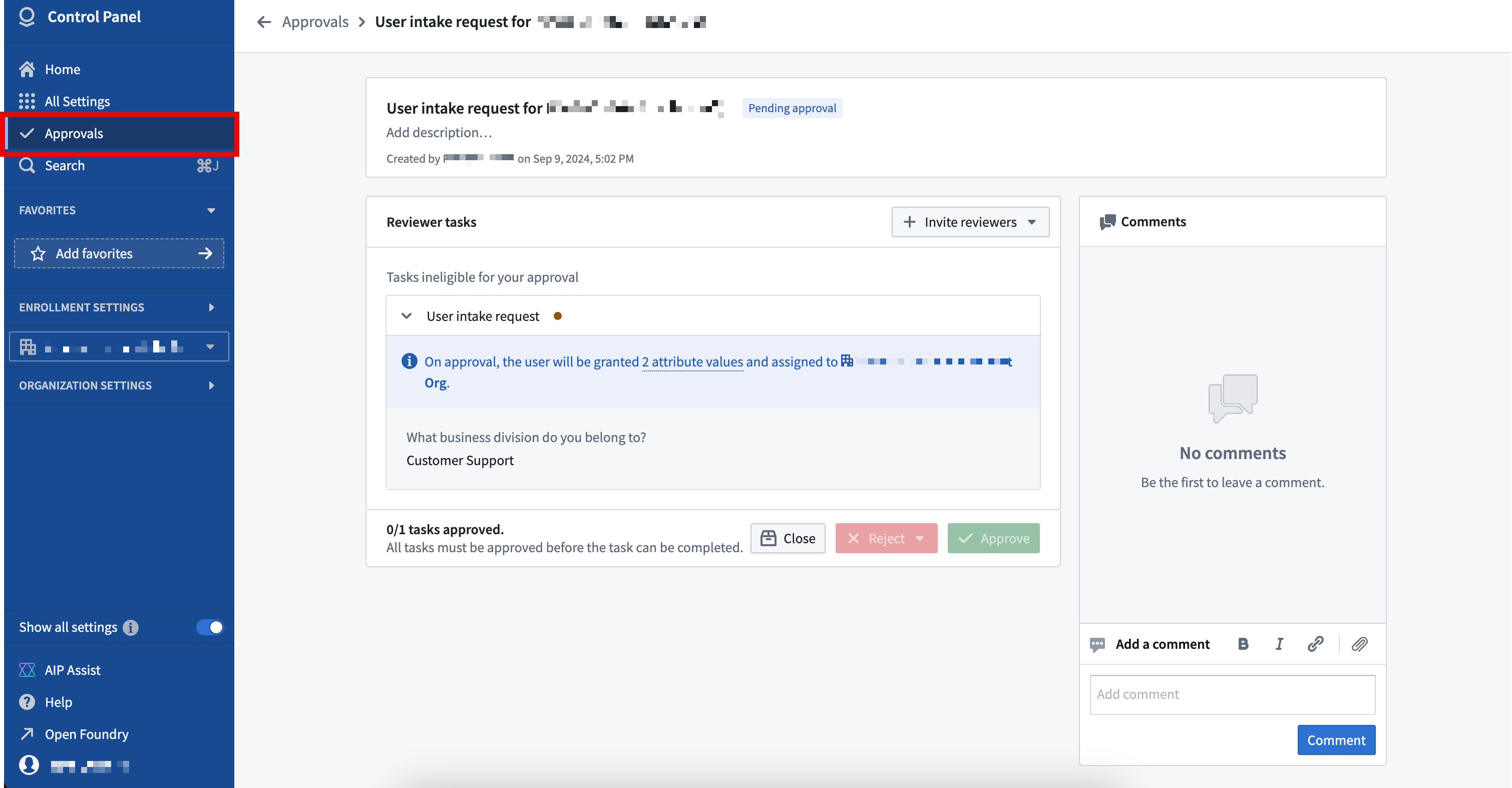The width and height of the screenshot is (1512, 788).
Task: Click Approvals in the breadcrumb
Action: (315, 23)
